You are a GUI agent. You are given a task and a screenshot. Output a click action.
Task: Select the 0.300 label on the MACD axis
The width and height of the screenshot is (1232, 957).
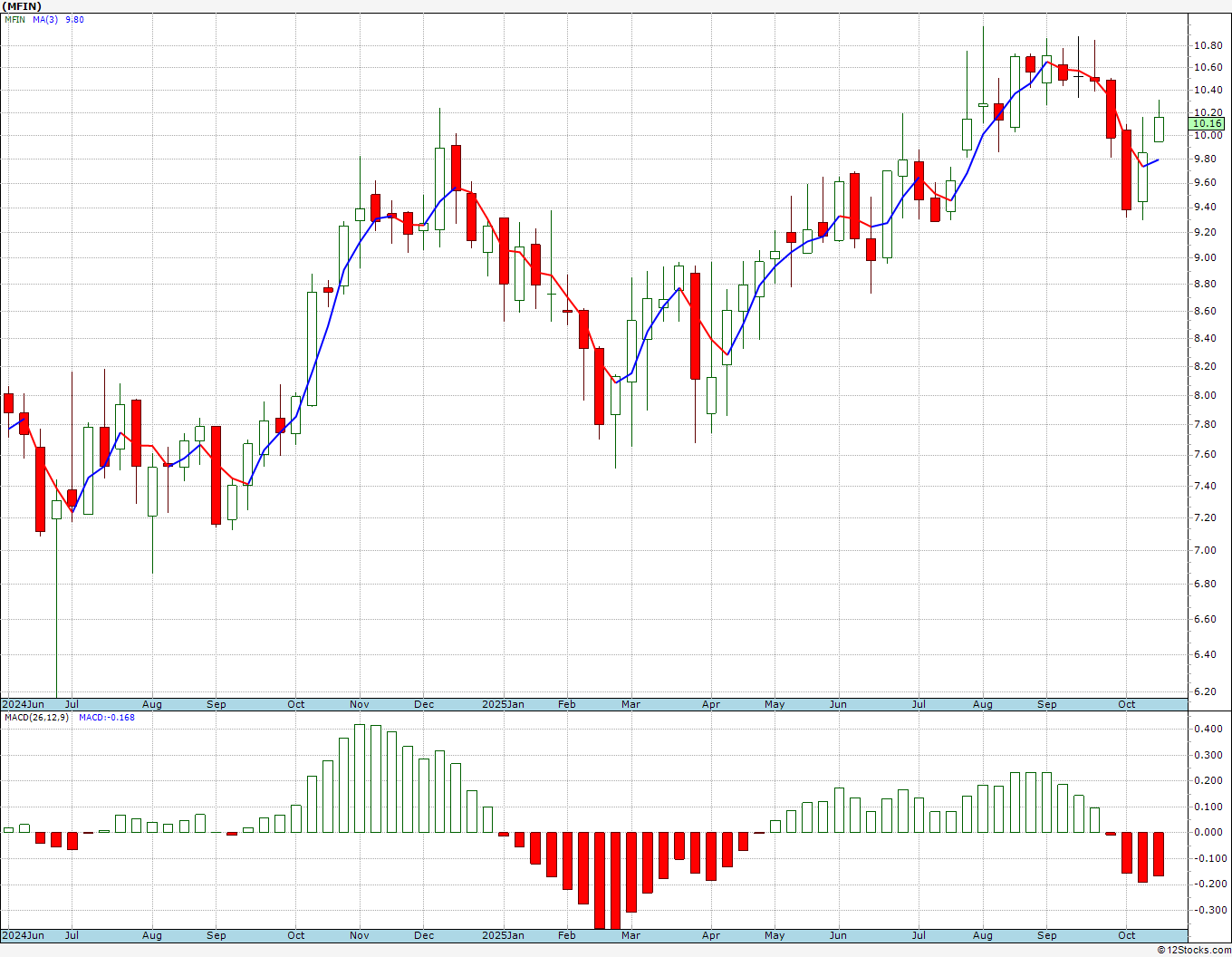click(x=1207, y=755)
